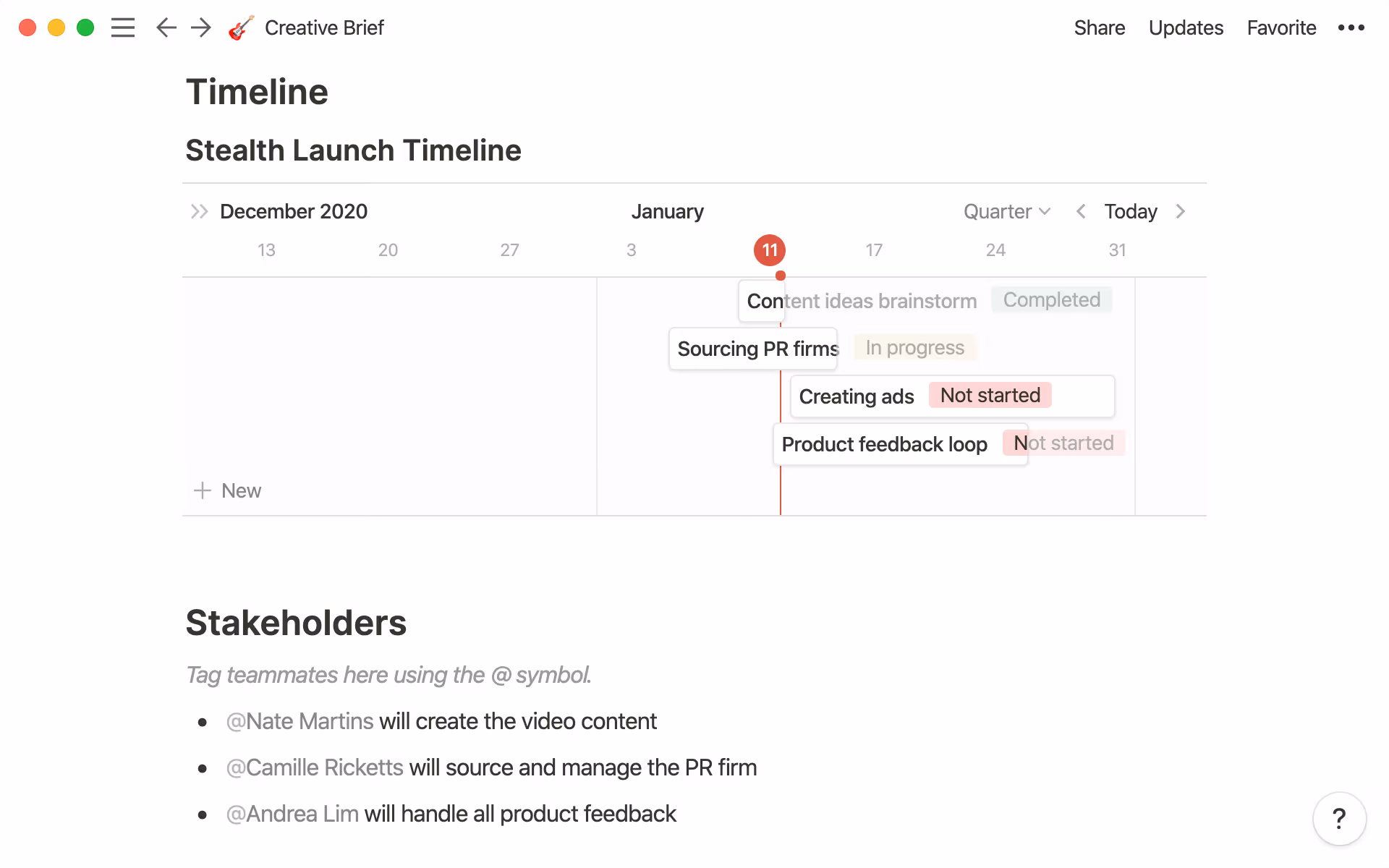Expand the timeline with the double chevron
The height and width of the screenshot is (868, 1389).
(x=198, y=211)
